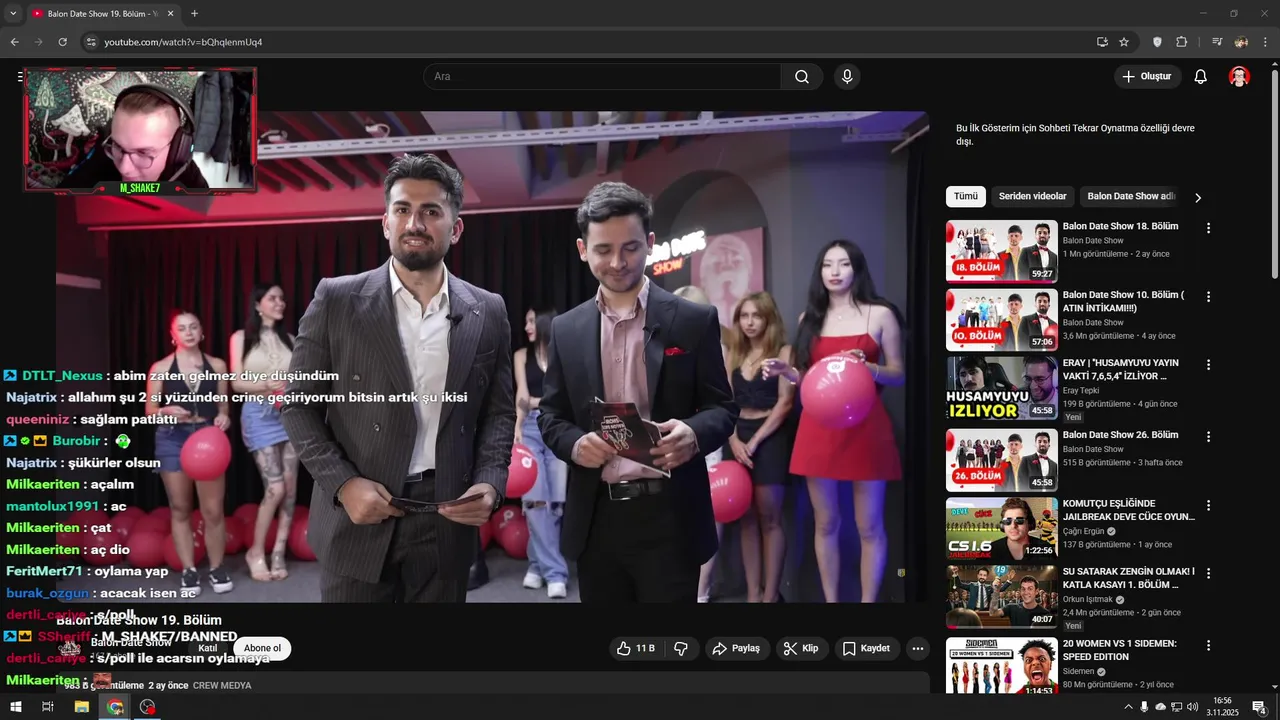This screenshot has height=720, width=1280.
Task: Open 20 WOMEN VS 1 SIDEMEN thumbnail
Action: tap(1001, 666)
